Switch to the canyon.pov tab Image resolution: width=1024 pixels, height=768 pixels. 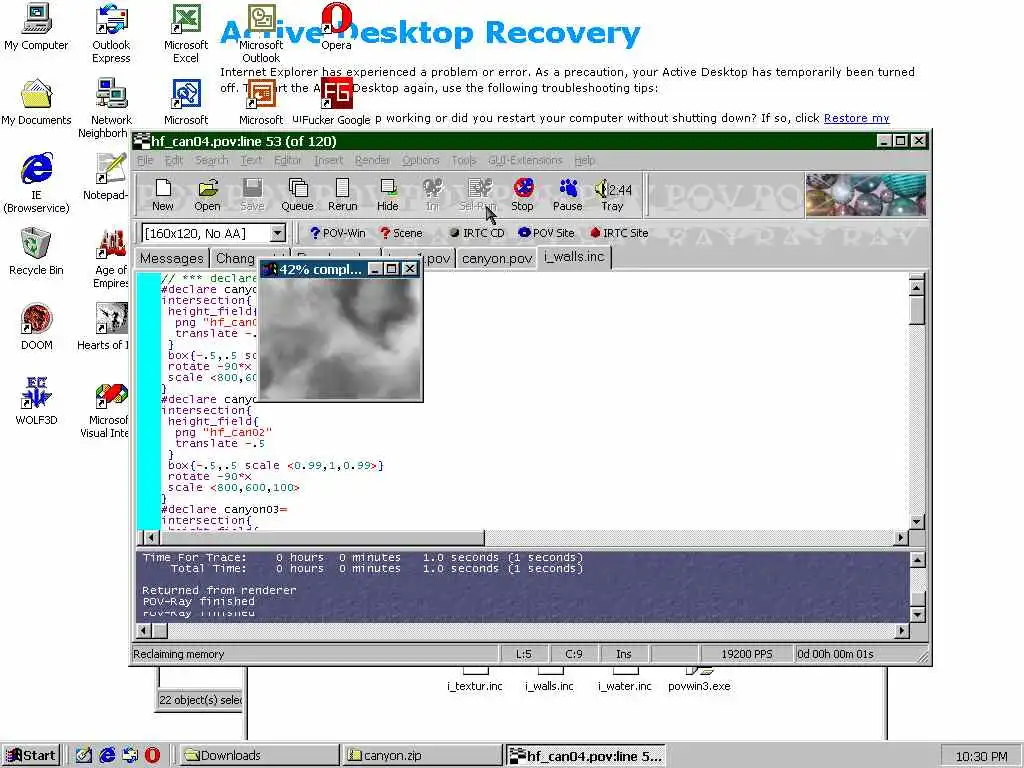497,259
